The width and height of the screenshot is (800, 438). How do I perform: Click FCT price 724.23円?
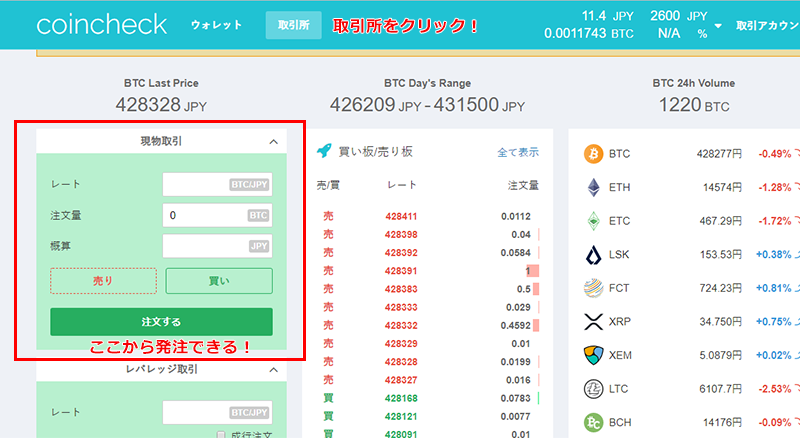[721, 288]
